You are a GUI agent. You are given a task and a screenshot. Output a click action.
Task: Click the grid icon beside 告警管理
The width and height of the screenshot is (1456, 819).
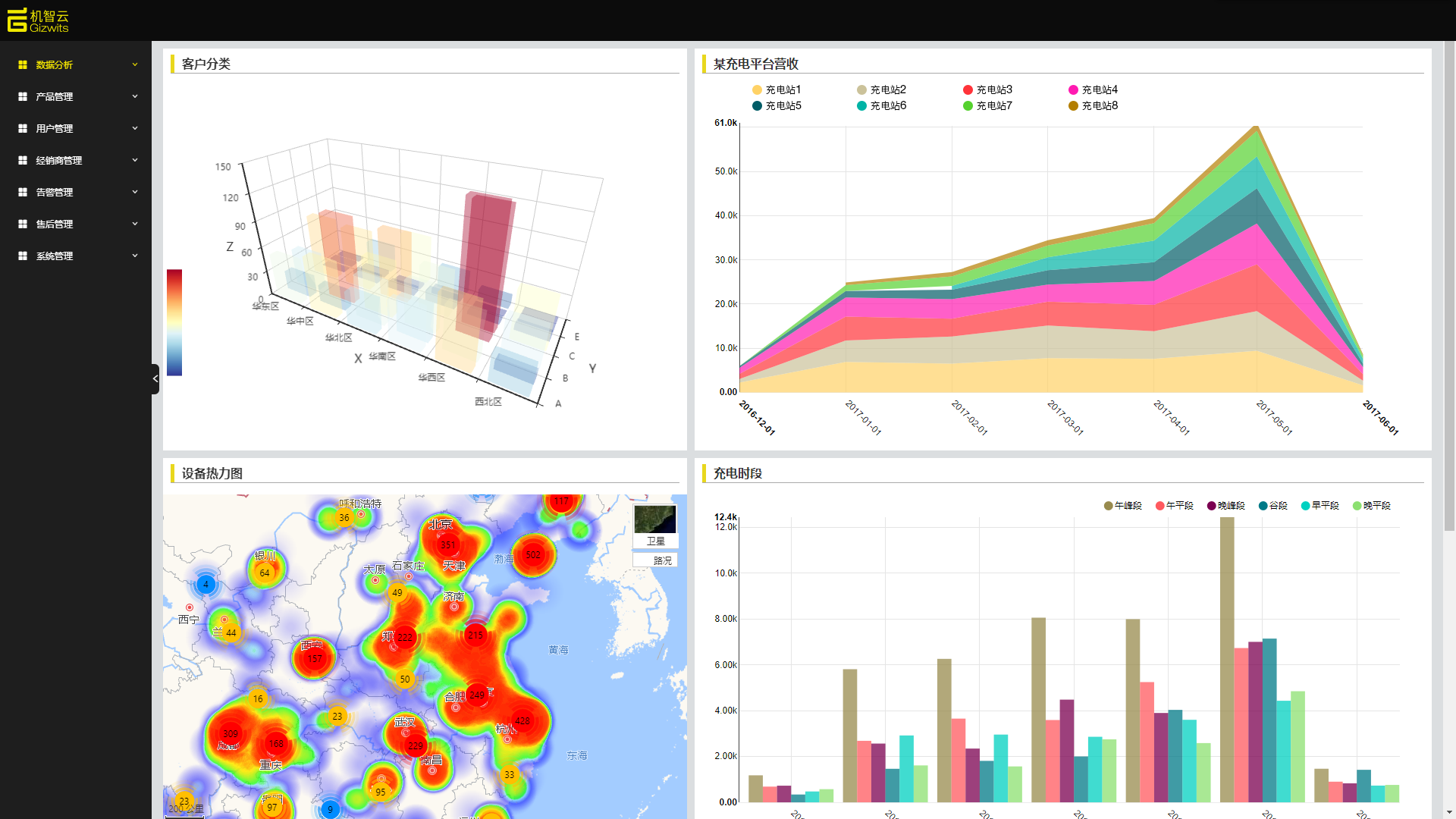pyautogui.click(x=23, y=193)
